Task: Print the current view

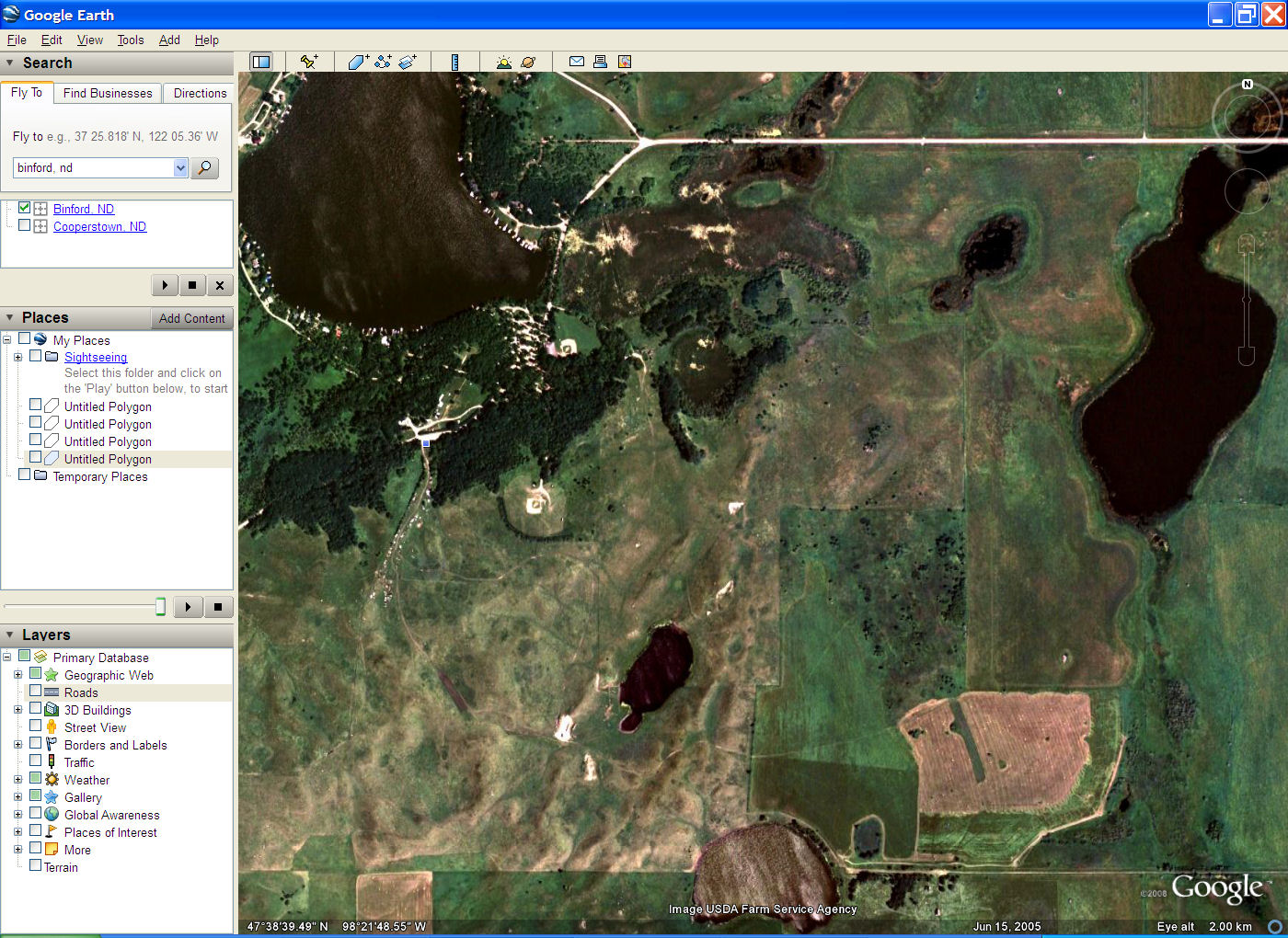Action: [600, 62]
